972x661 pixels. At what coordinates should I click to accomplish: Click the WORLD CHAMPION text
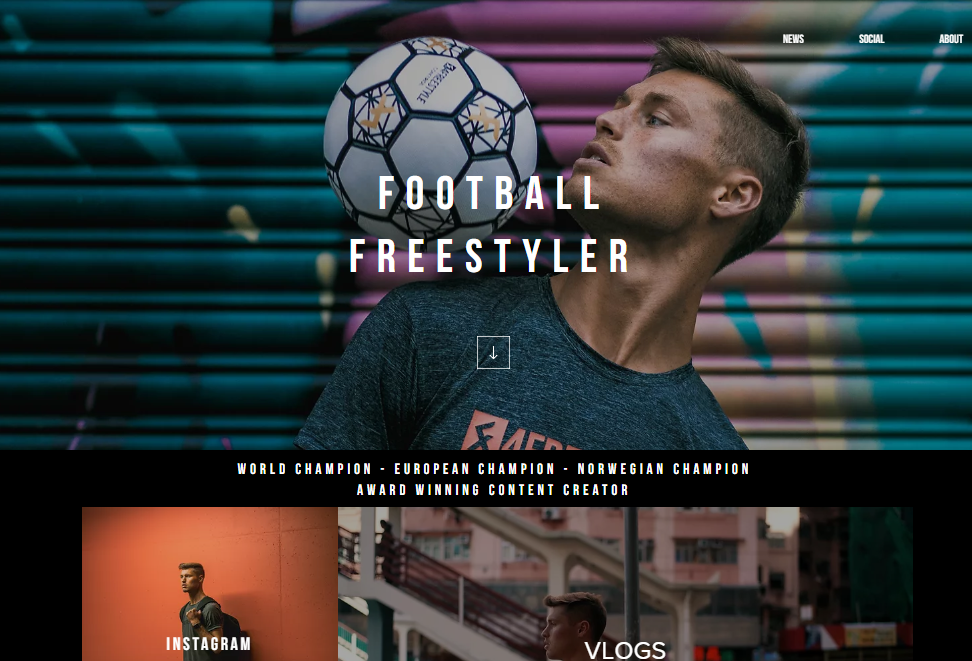point(304,469)
